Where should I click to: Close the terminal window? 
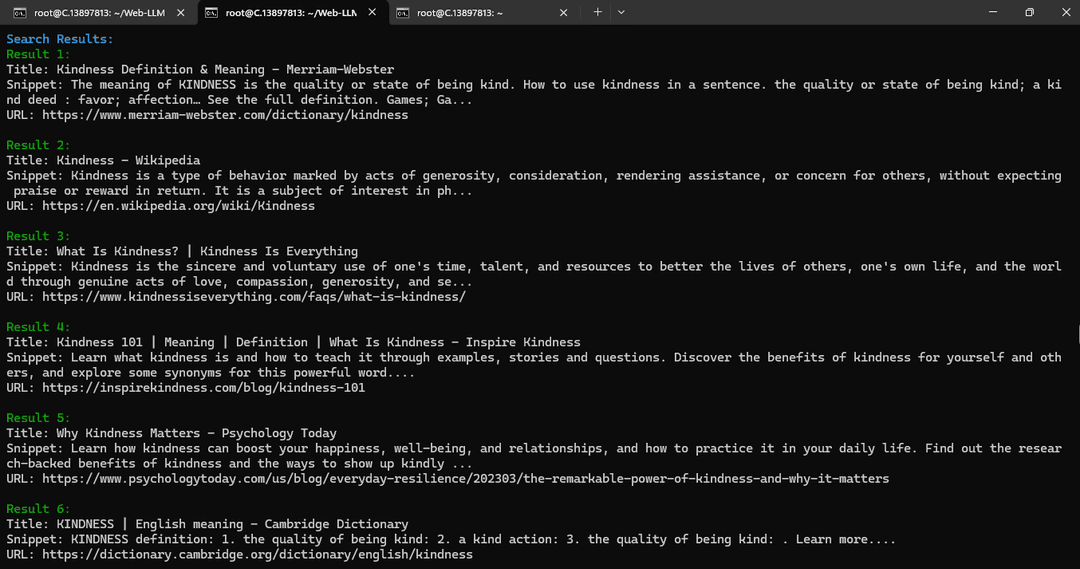point(1065,12)
